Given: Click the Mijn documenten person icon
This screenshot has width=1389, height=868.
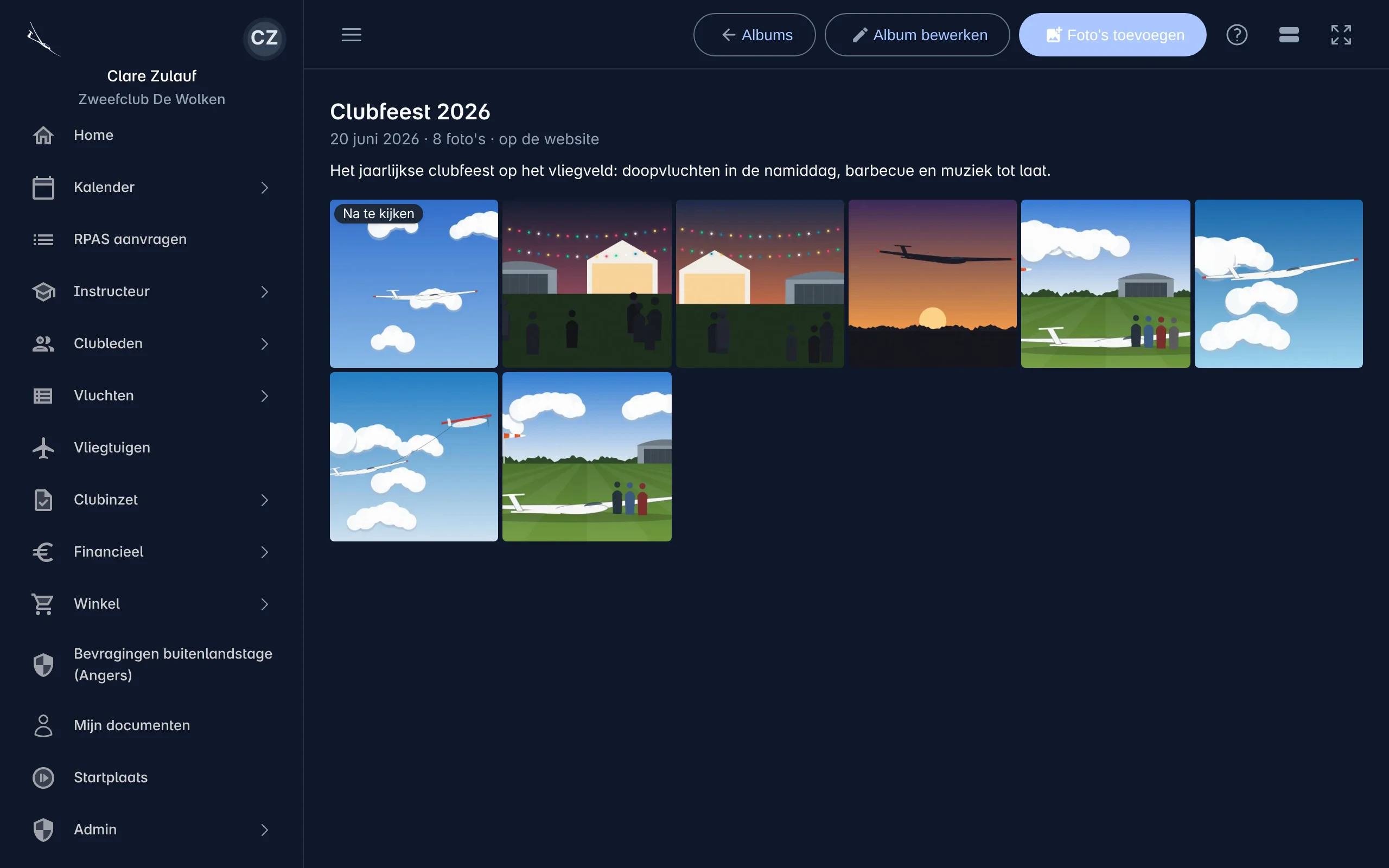Looking at the screenshot, I should tap(43, 726).
